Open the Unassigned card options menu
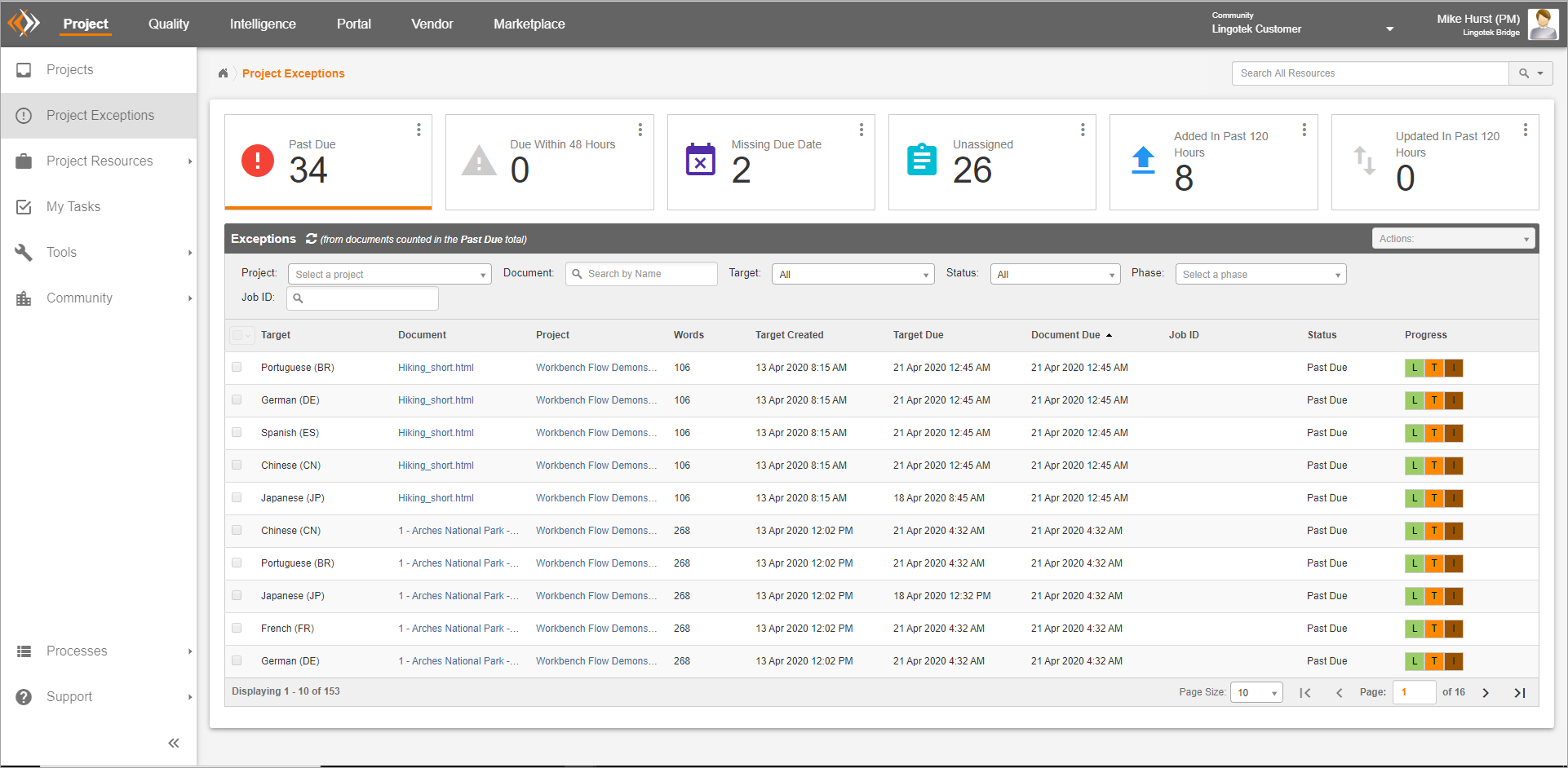 pyautogui.click(x=1083, y=130)
